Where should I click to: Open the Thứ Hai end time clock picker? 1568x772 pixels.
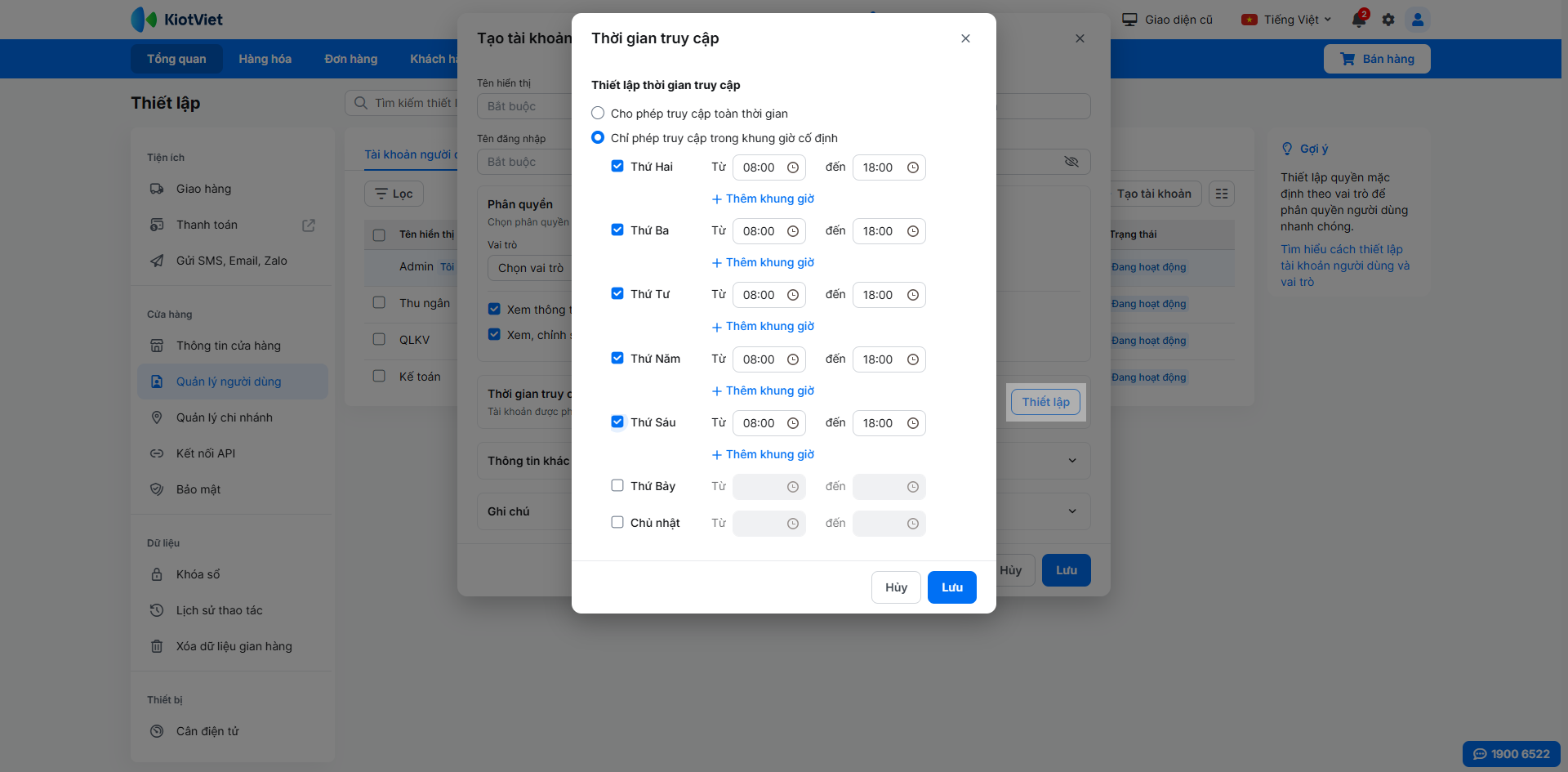click(913, 167)
